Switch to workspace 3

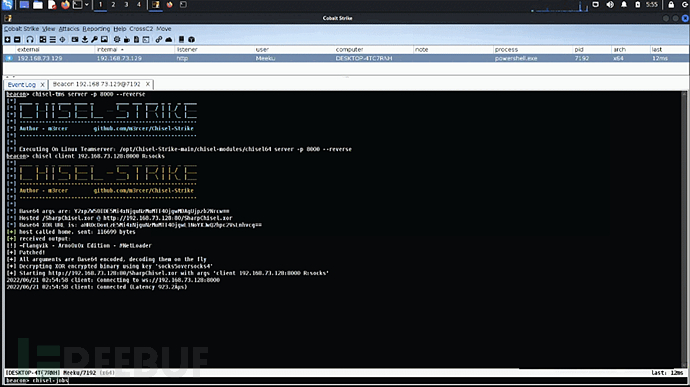(126, 5)
